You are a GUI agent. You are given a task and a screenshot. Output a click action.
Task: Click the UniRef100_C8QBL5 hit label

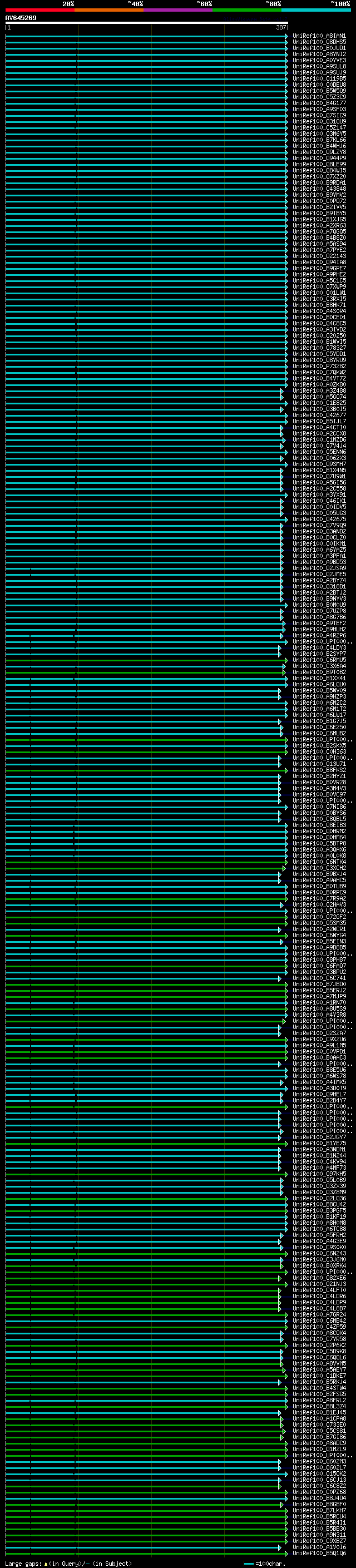(319, 819)
